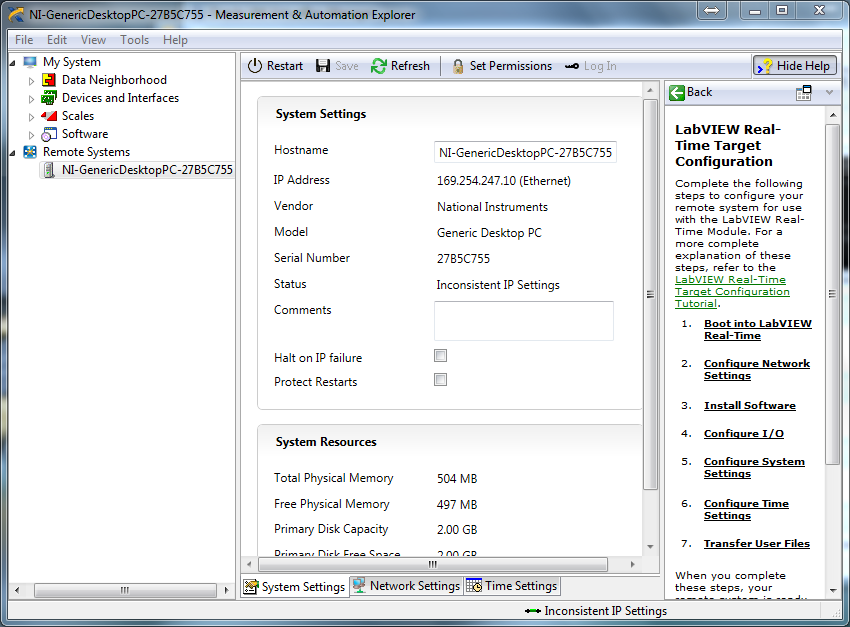Click the Refresh toolbar icon

coord(379,66)
